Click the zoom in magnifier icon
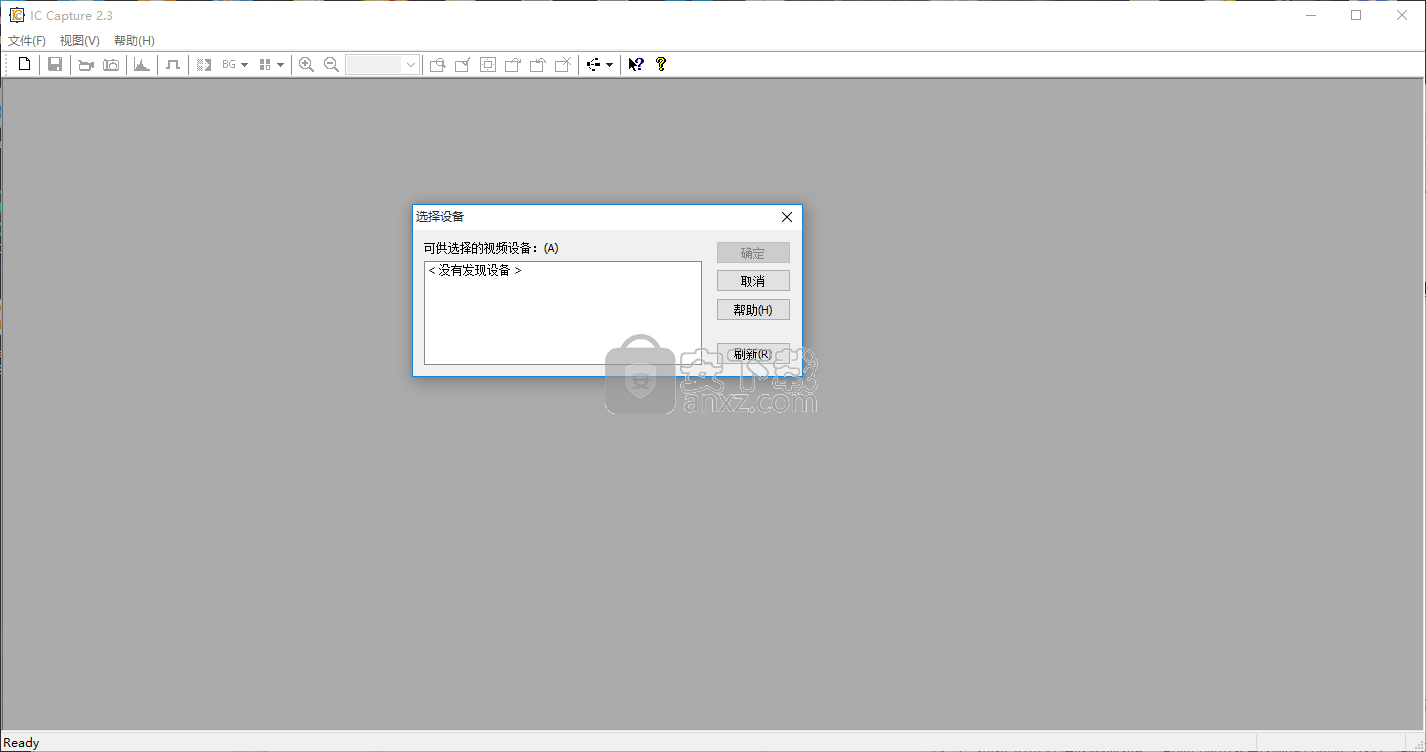 pos(306,64)
